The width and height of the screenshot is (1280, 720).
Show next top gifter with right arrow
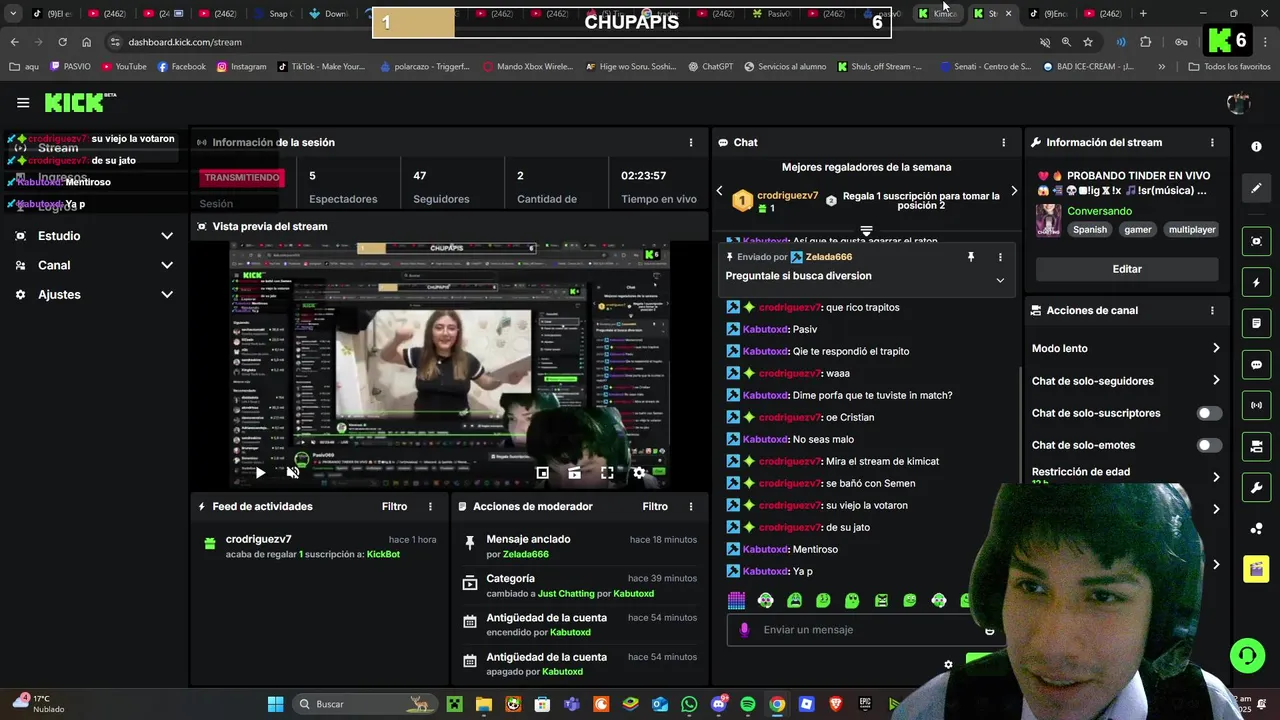click(x=1014, y=191)
